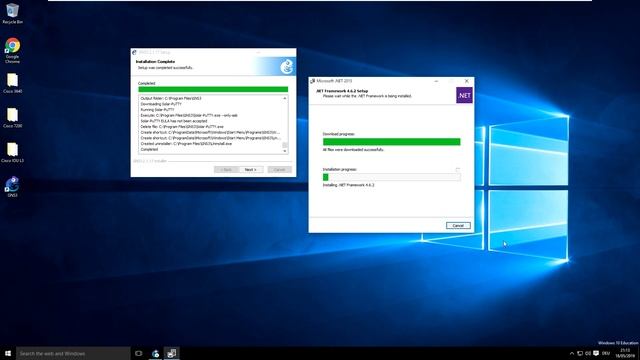Click the purple .NET logo

coord(464,95)
